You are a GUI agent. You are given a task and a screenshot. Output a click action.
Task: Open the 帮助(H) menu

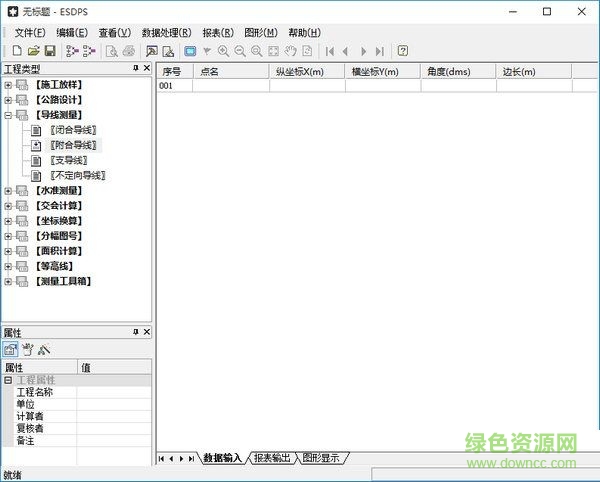pyautogui.click(x=304, y=33)
